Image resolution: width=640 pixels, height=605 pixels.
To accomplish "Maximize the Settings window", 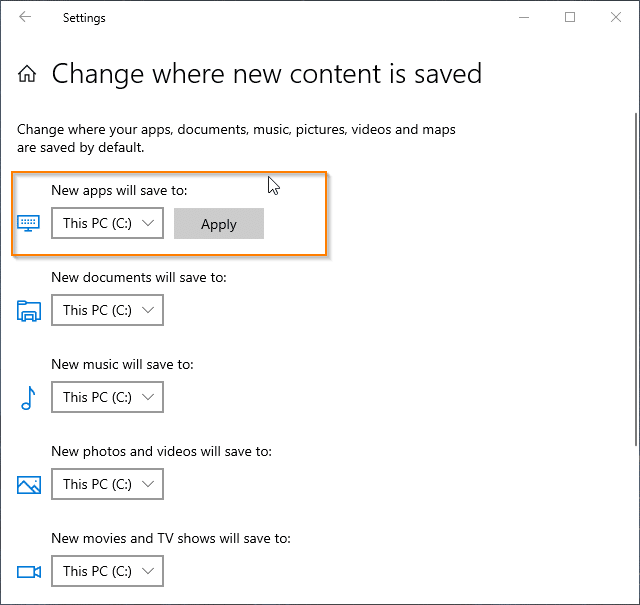I will [x=570, y=17].
